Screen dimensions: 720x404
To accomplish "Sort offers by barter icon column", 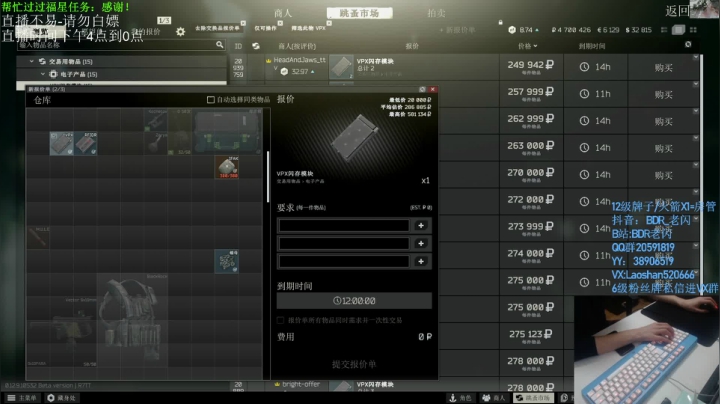I will 256,46.
